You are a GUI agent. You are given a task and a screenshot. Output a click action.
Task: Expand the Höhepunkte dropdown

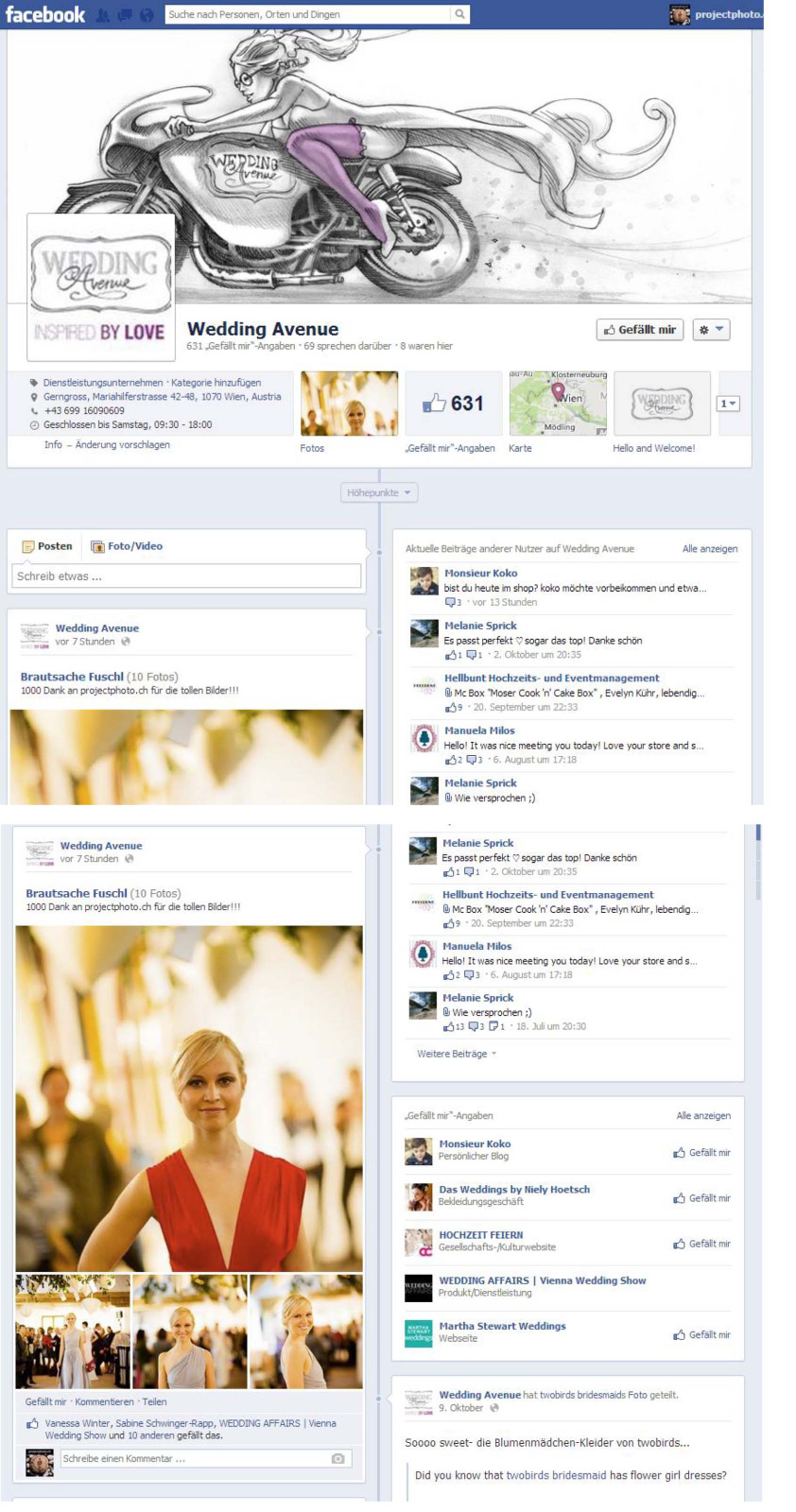click(378, 492)
